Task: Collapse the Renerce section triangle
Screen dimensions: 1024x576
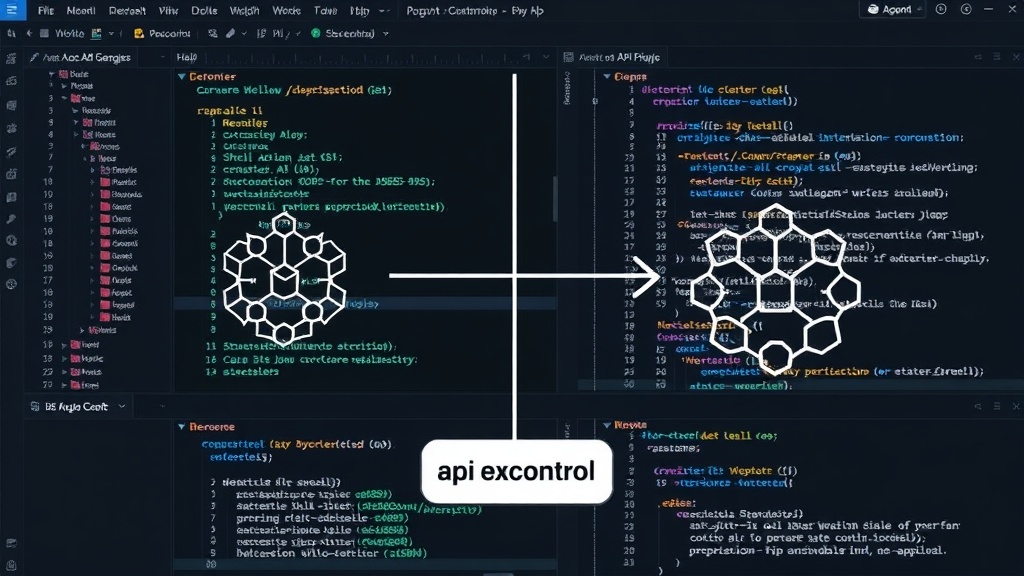Action: pos(182,426)
